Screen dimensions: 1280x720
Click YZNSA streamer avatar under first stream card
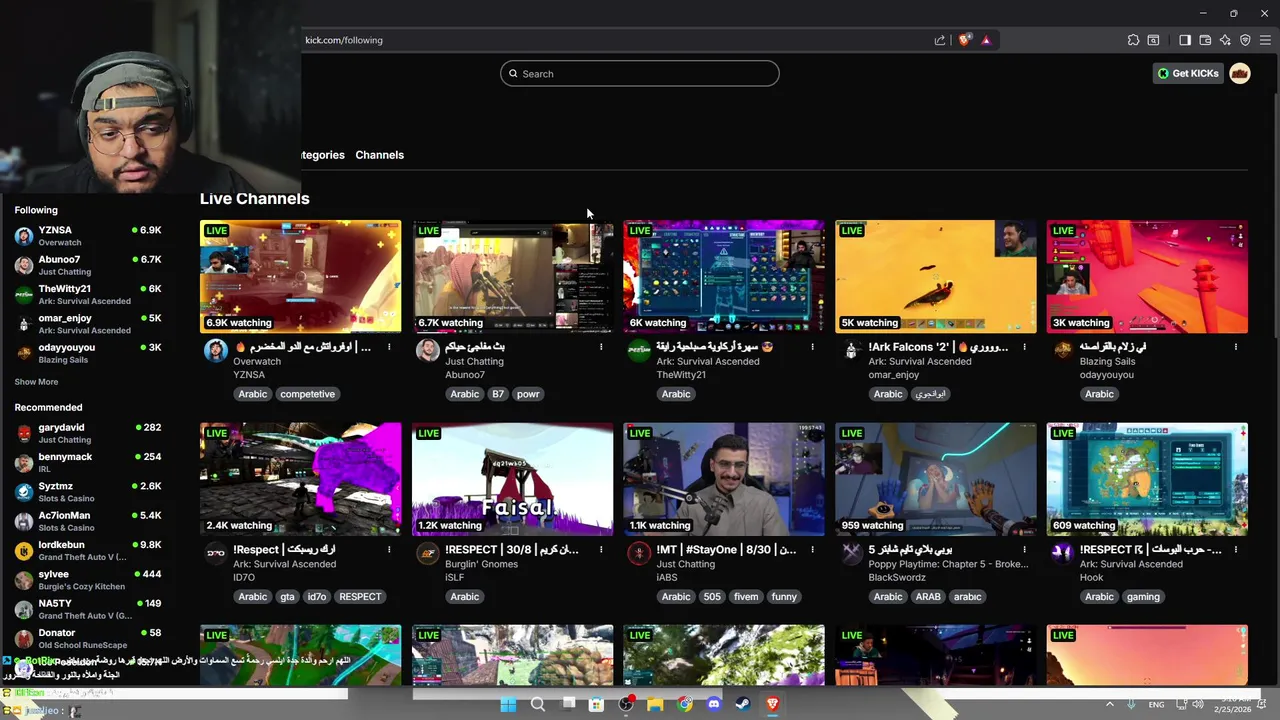(216, 349)
